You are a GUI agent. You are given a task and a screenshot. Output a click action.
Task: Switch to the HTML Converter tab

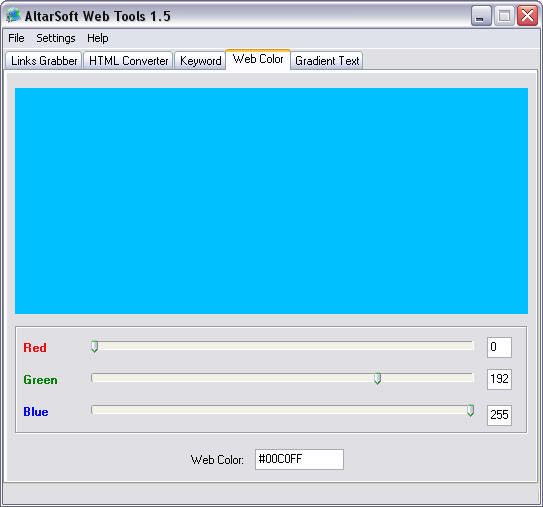click(x=128, y=61)
